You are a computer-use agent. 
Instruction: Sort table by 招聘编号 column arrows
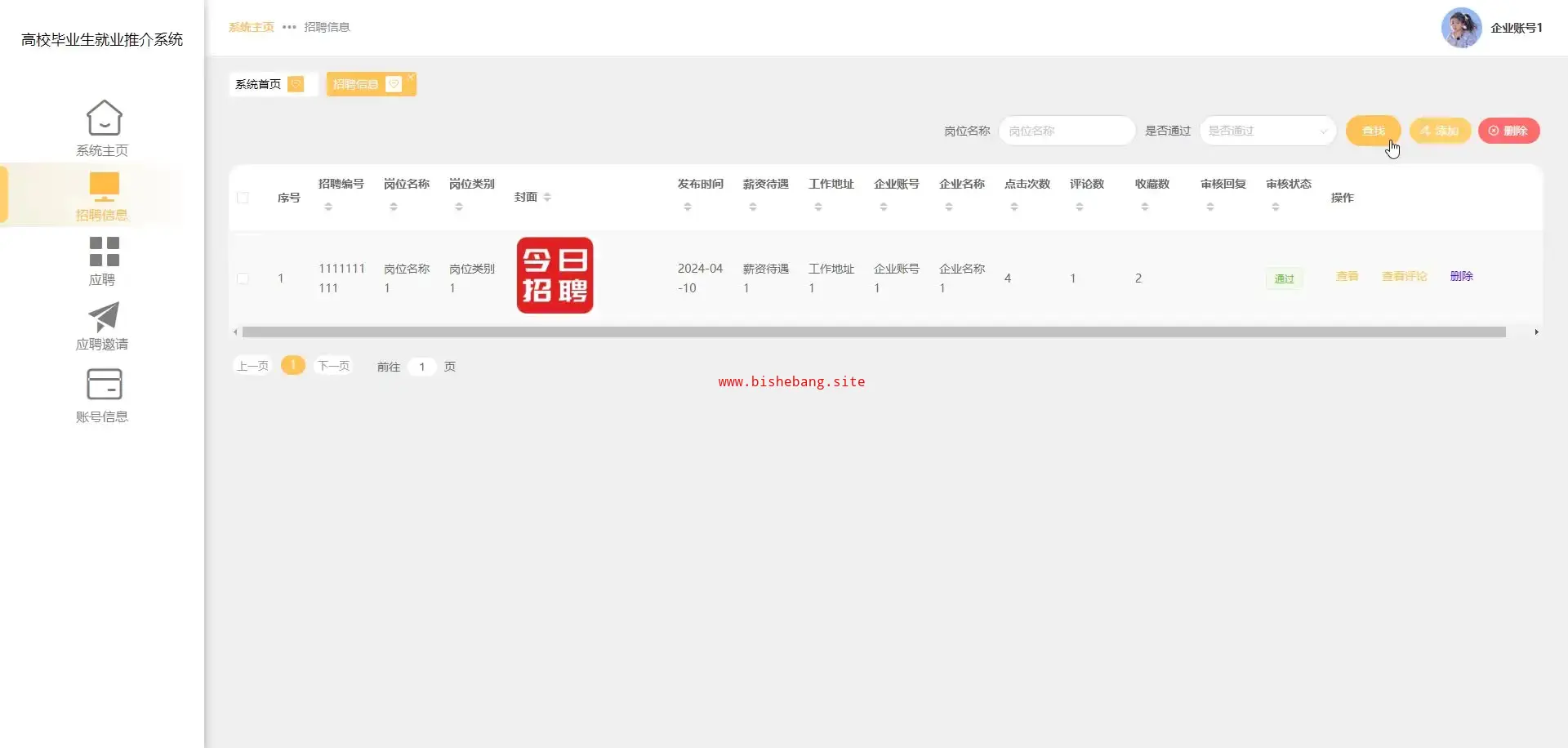(328, 207)
